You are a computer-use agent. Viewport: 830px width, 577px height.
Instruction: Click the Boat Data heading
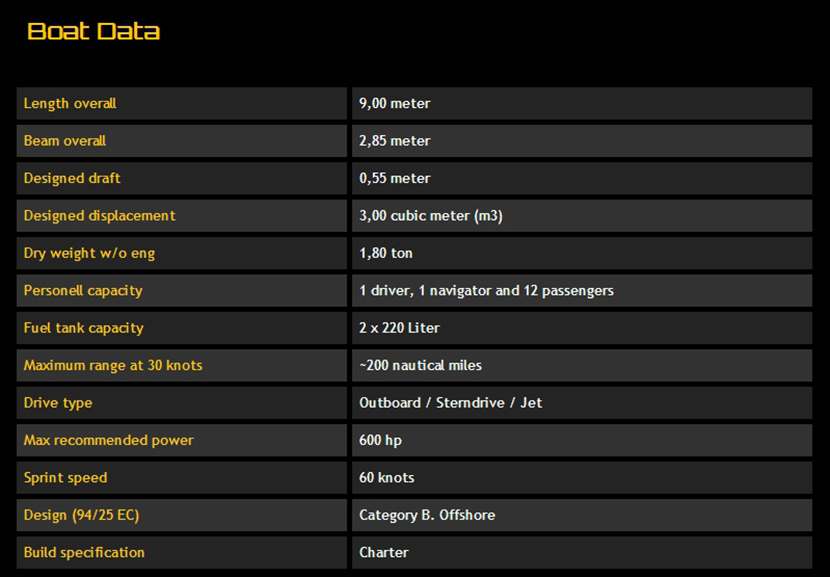click(93, 31)
